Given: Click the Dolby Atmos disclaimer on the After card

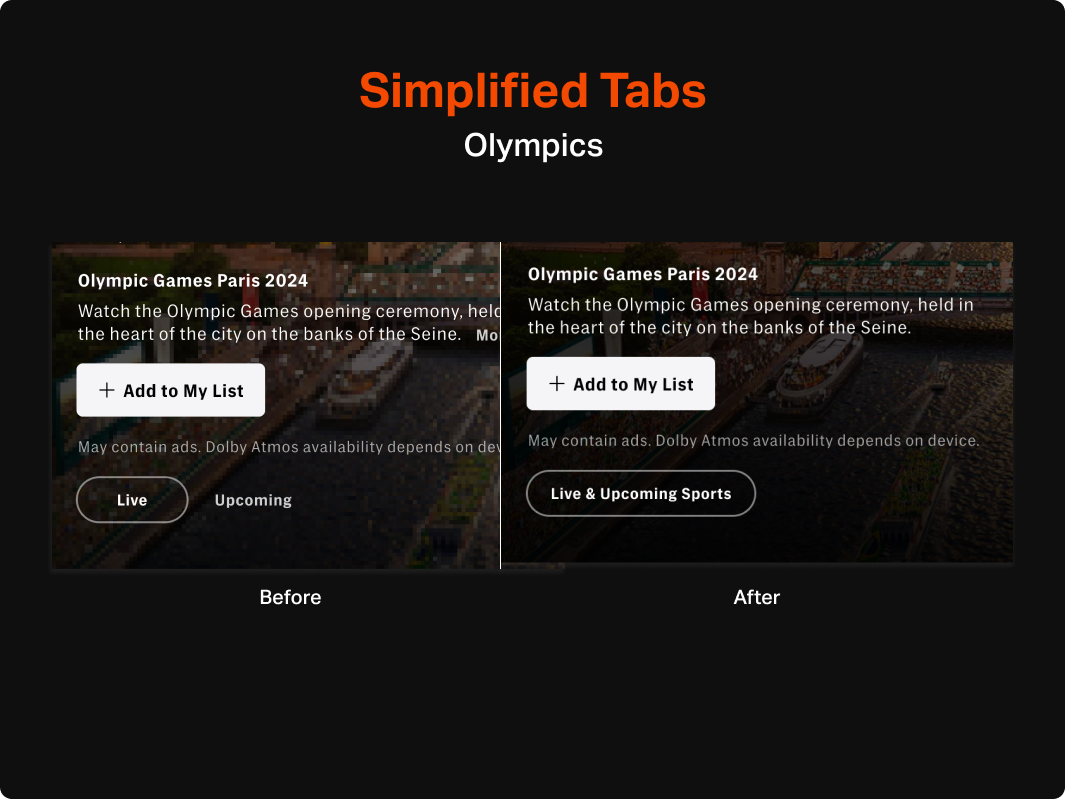Looking at the screenshot, I should click(x=753, y=440).
